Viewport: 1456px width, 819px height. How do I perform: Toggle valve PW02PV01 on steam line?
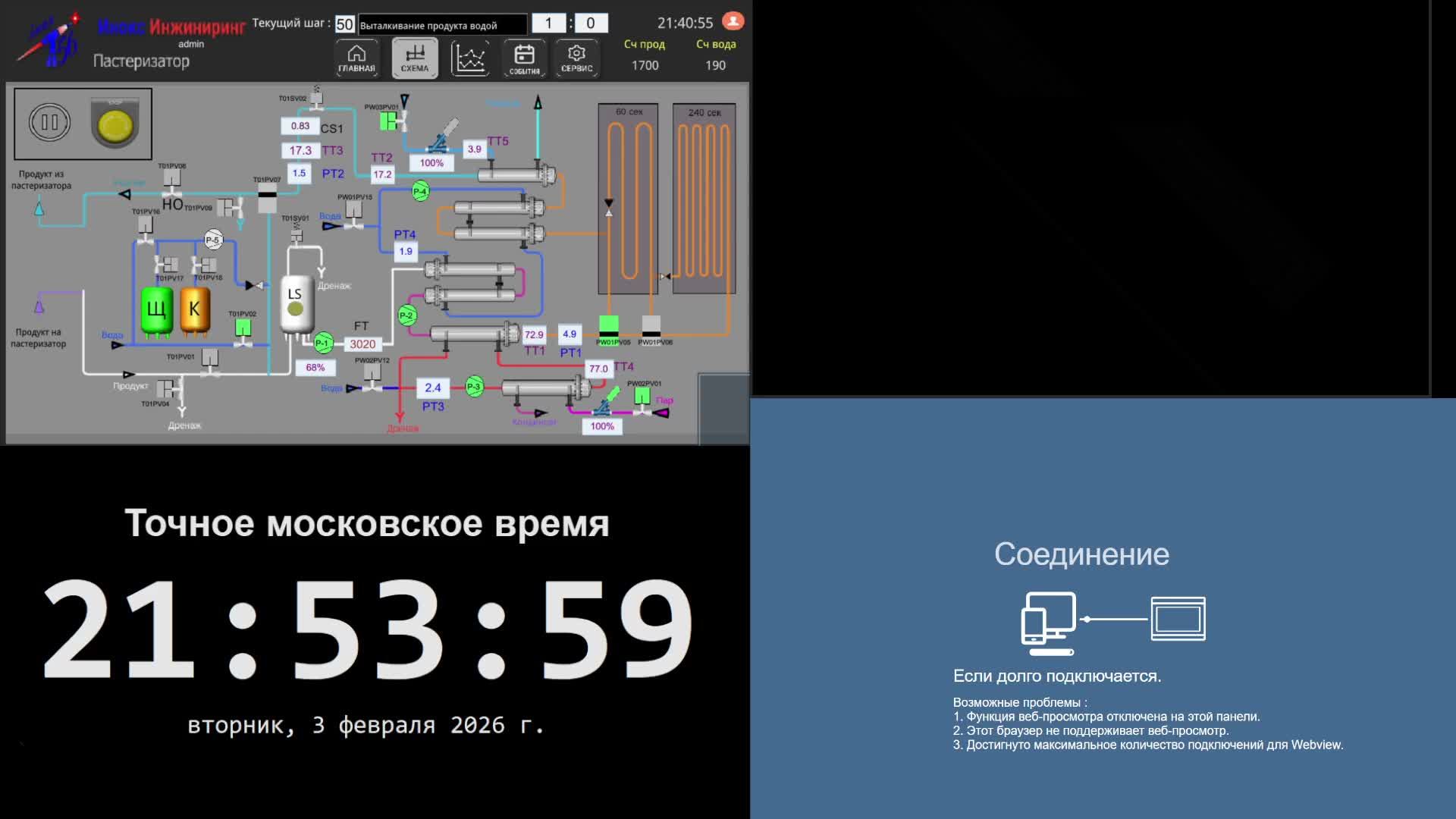click(x=642, y=396)
